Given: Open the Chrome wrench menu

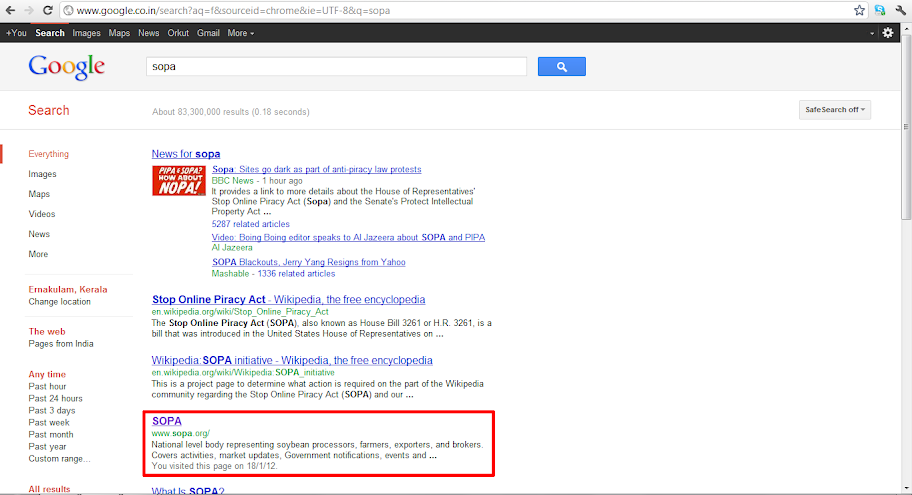Looking at the screenshot, I should tap(901, 10).
